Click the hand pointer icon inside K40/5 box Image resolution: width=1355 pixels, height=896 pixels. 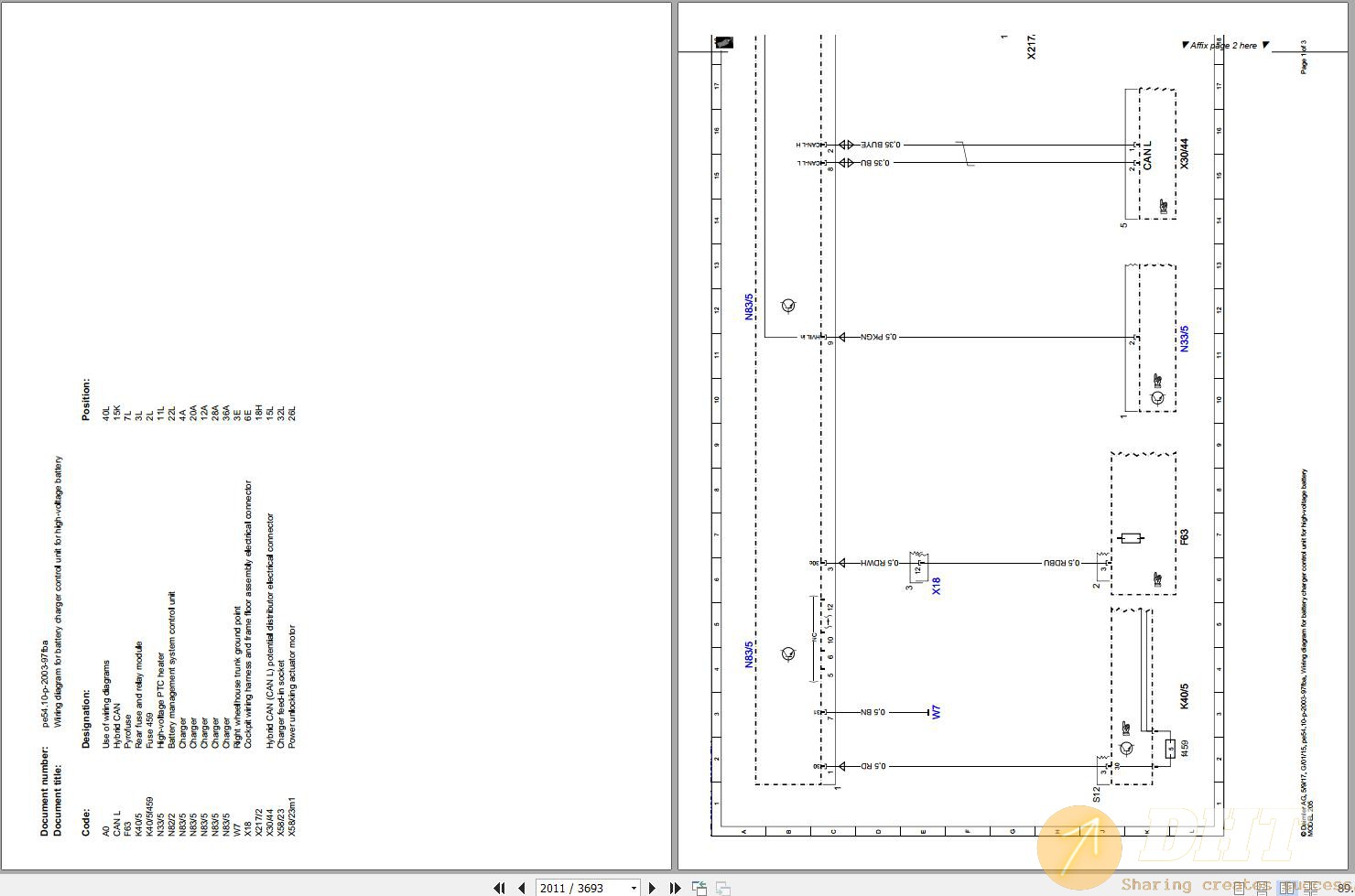(1125, 728)
